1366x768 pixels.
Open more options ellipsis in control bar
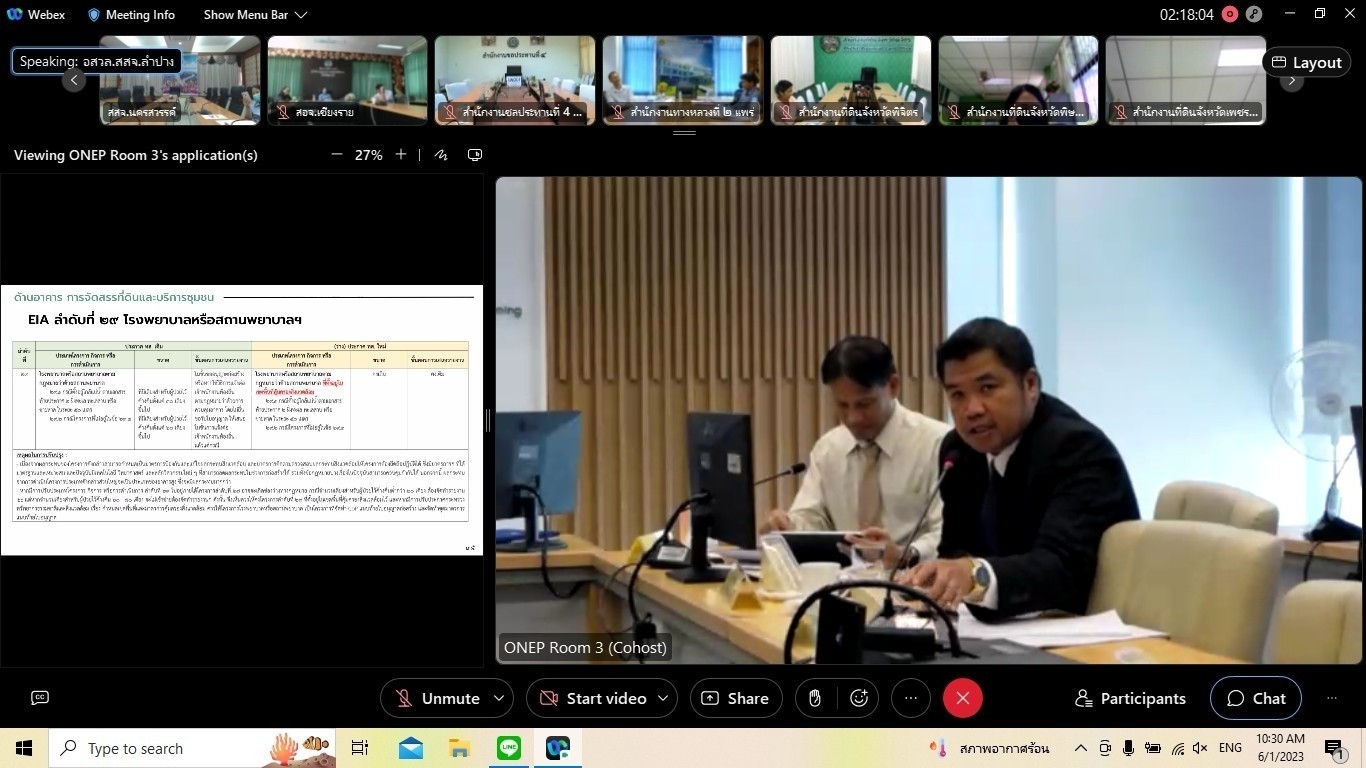click(910, 698)
